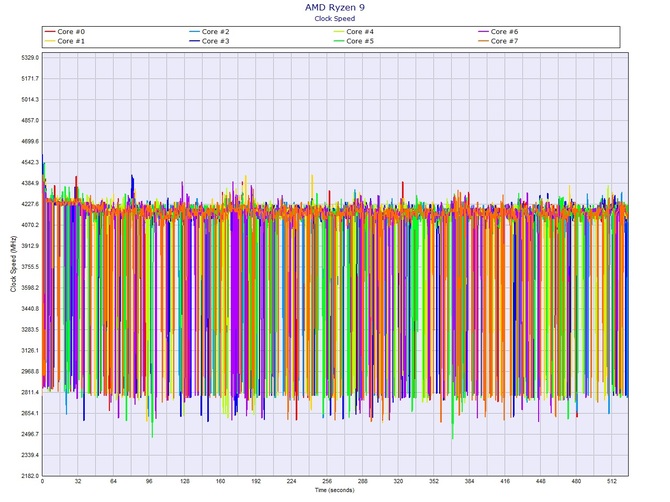Click the Core #1 legend entry
Image resolution: width=670 pixels, height=502 pixels.
[x=65, y=41]
